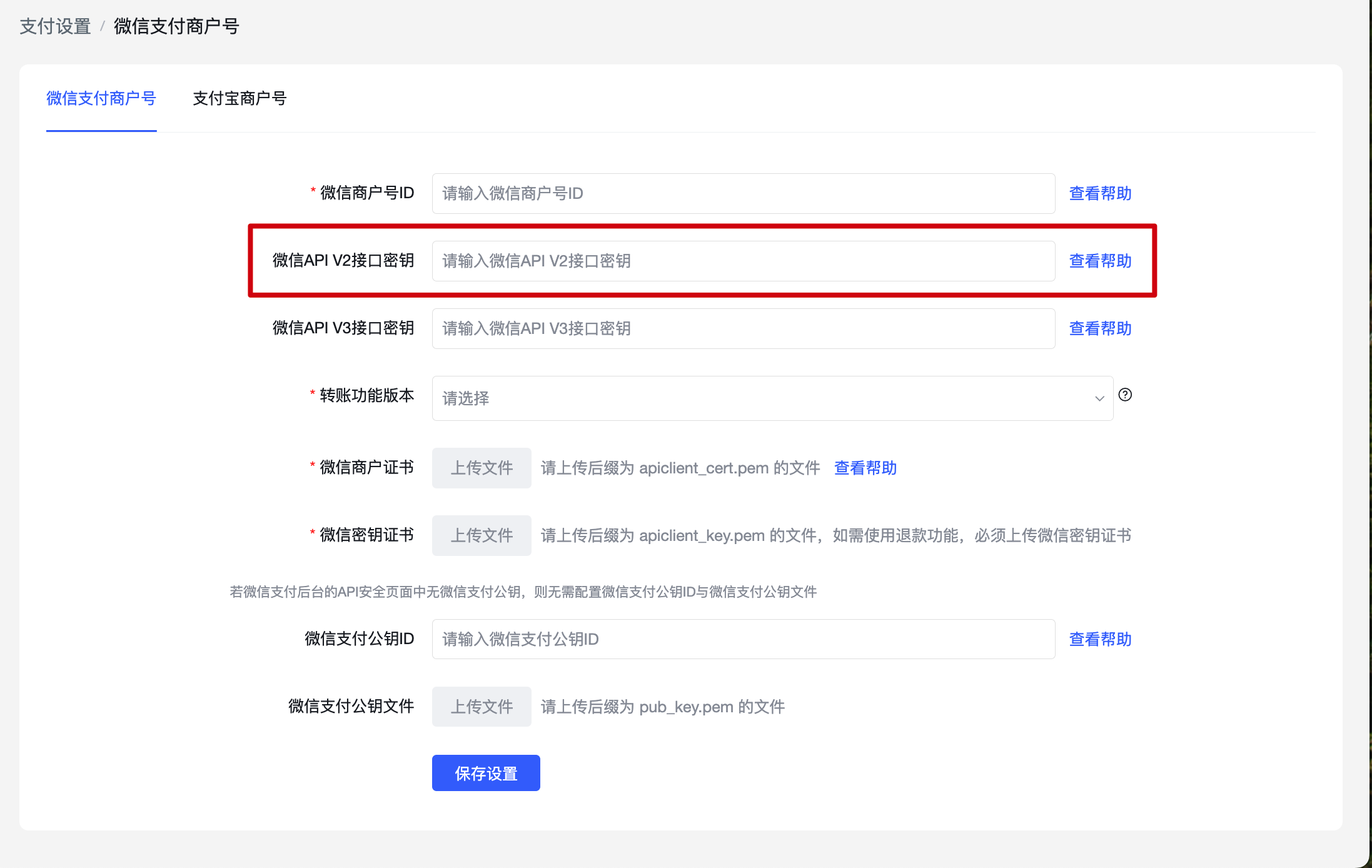Click the 微信密钥证书 field label
This screenshot has width=1372, height=868.
(366, 535)
